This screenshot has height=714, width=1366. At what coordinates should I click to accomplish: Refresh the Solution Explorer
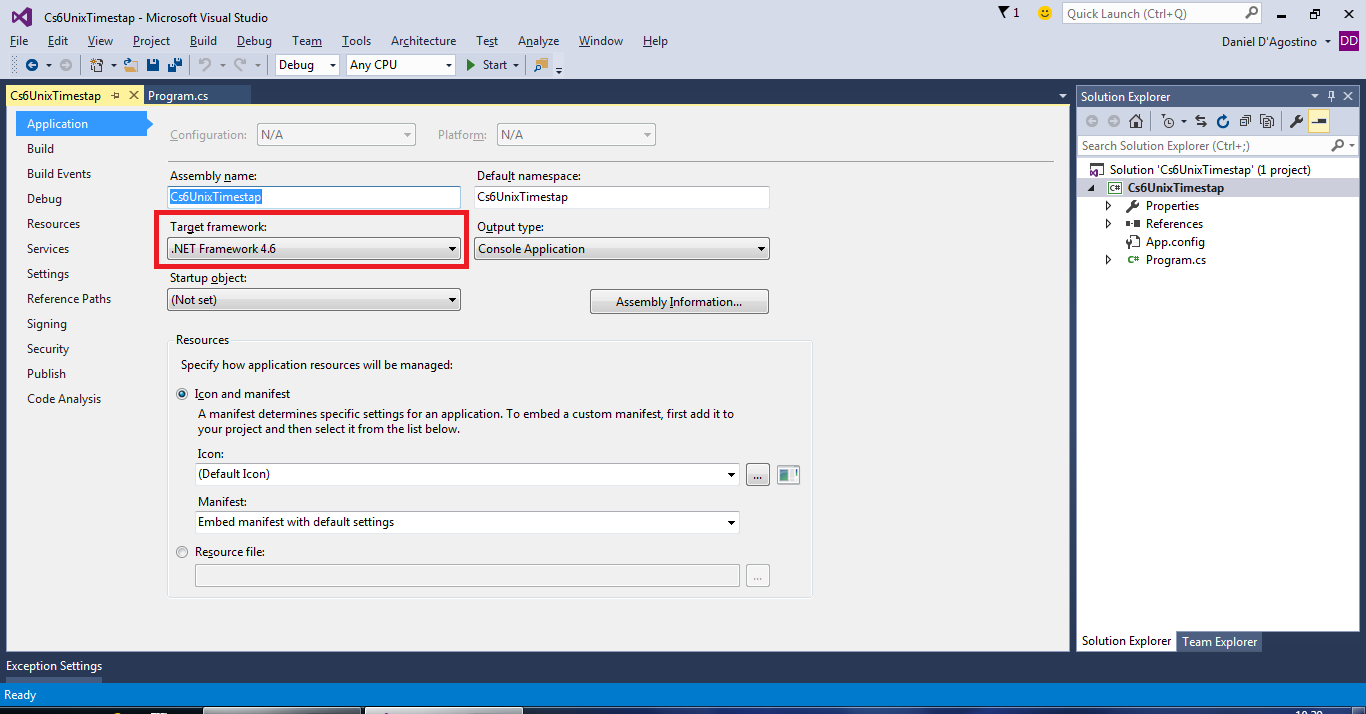point(1222,122)
